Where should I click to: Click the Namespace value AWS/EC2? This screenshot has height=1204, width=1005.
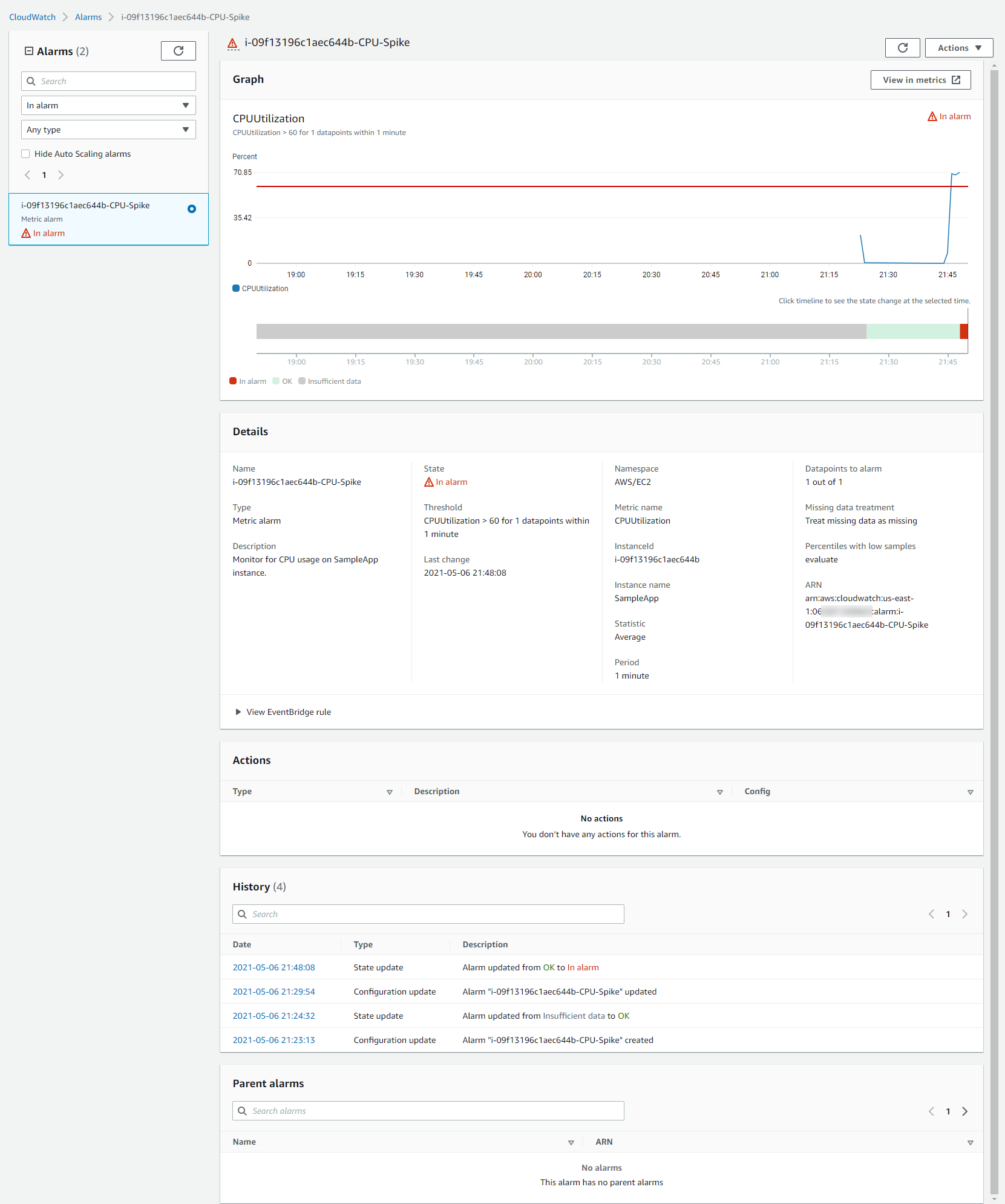coord(633,482)
